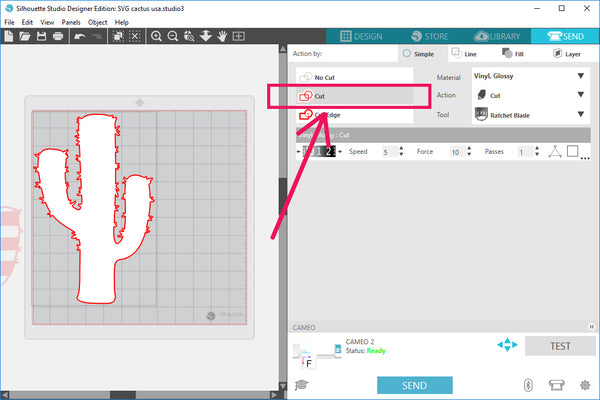This screenshot has width=600, height=400.
Task: Click the Deselect All icon
Action: tap(135, 36)
